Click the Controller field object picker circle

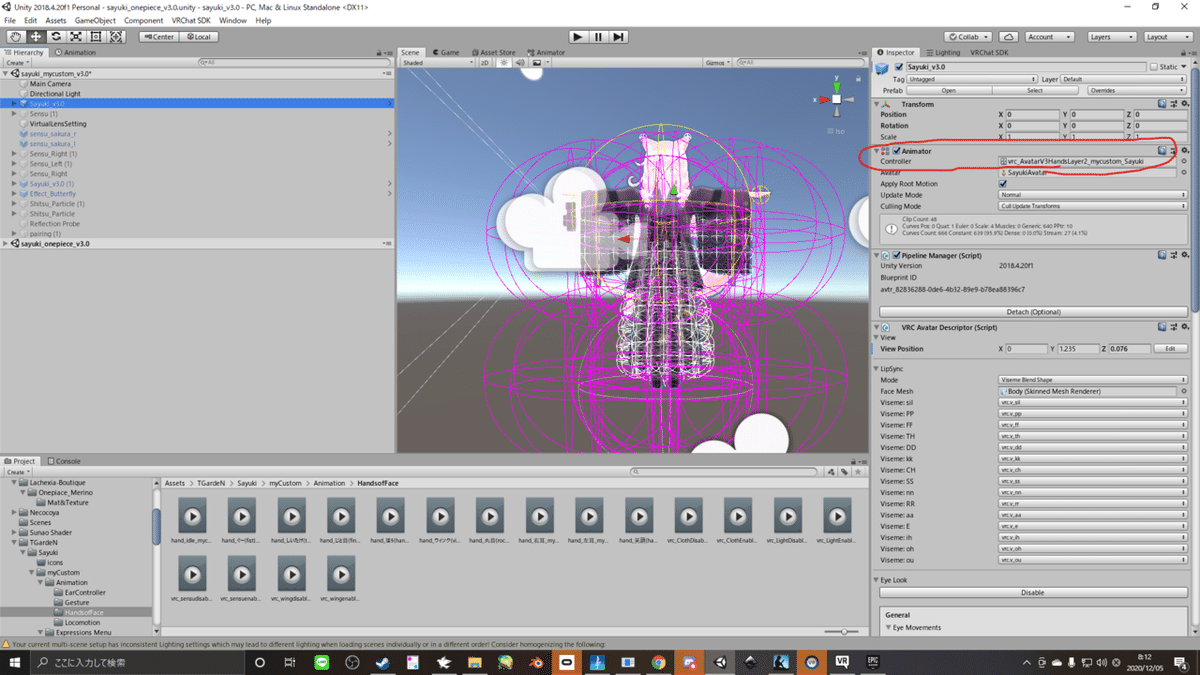(x=1184, y=161)
